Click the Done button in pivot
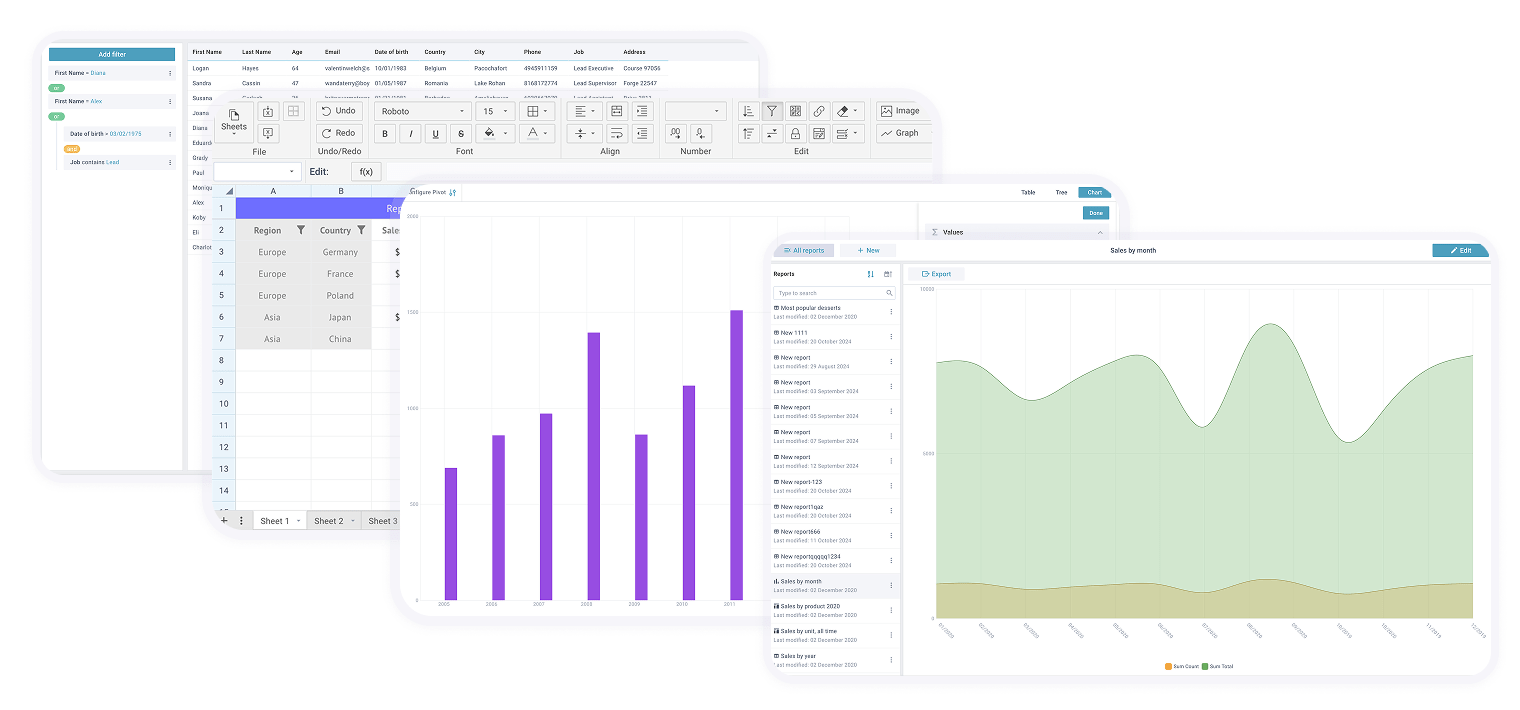The width and height of the screenshot is (1520, 710). 1096,213
